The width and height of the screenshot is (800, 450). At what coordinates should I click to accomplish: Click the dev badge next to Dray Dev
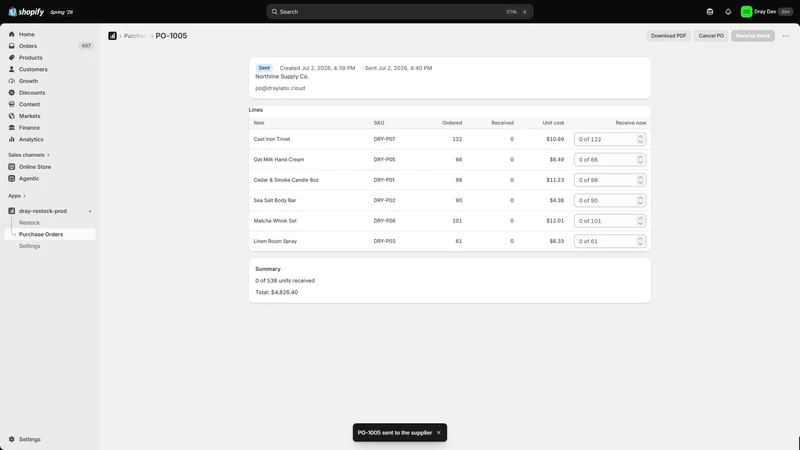click(785, 12)
